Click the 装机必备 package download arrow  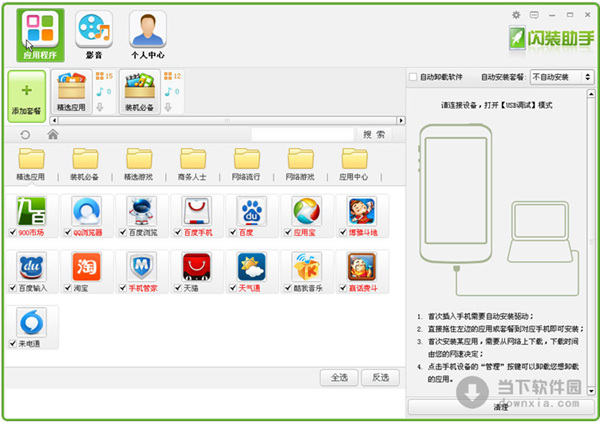168,108
